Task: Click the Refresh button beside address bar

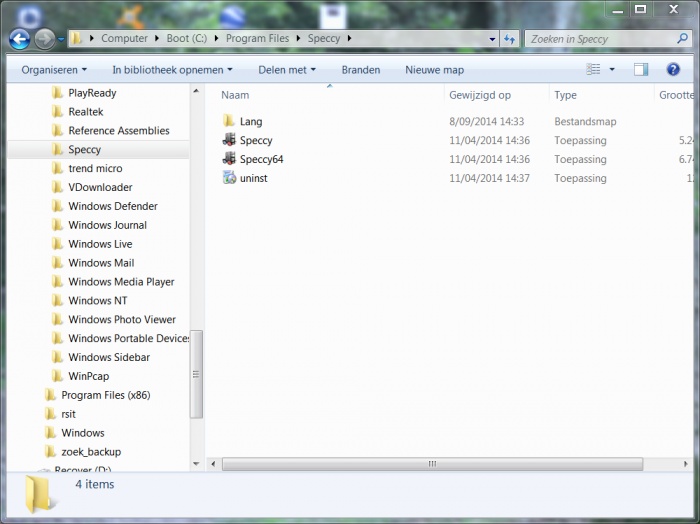Action: click(510, 39)
